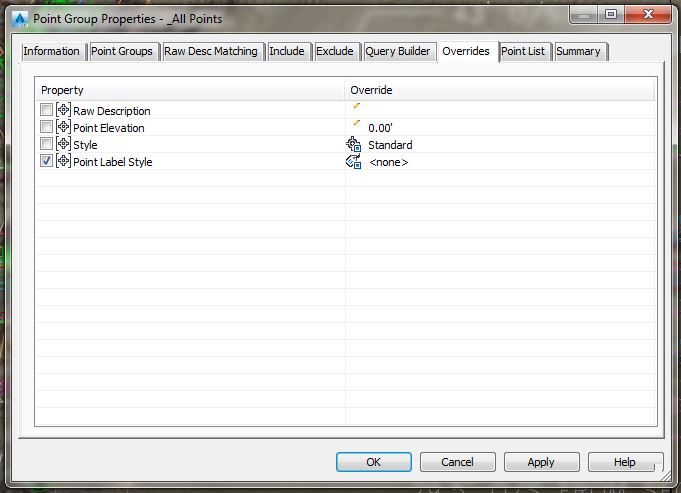Click the Apply button
Screen dimensions: 681x493
tap(541, 462)
